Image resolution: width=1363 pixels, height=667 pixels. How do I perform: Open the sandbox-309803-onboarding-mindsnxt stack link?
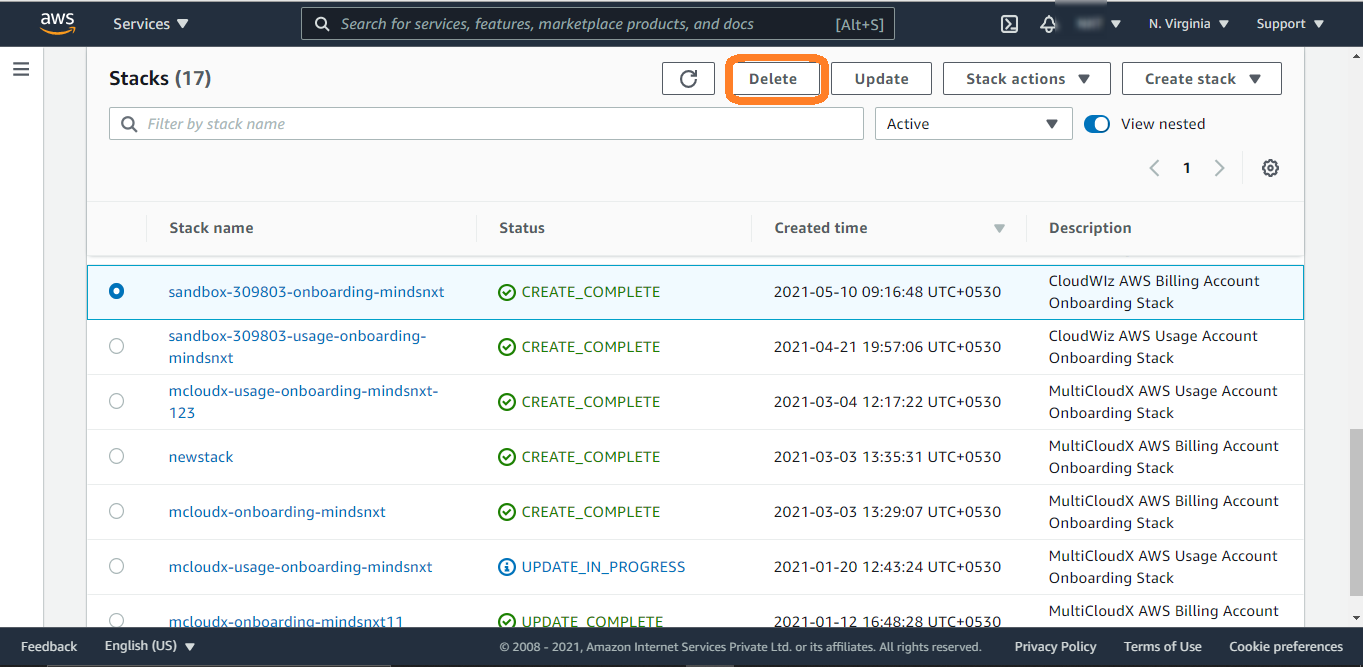click(x=306, y=292)
